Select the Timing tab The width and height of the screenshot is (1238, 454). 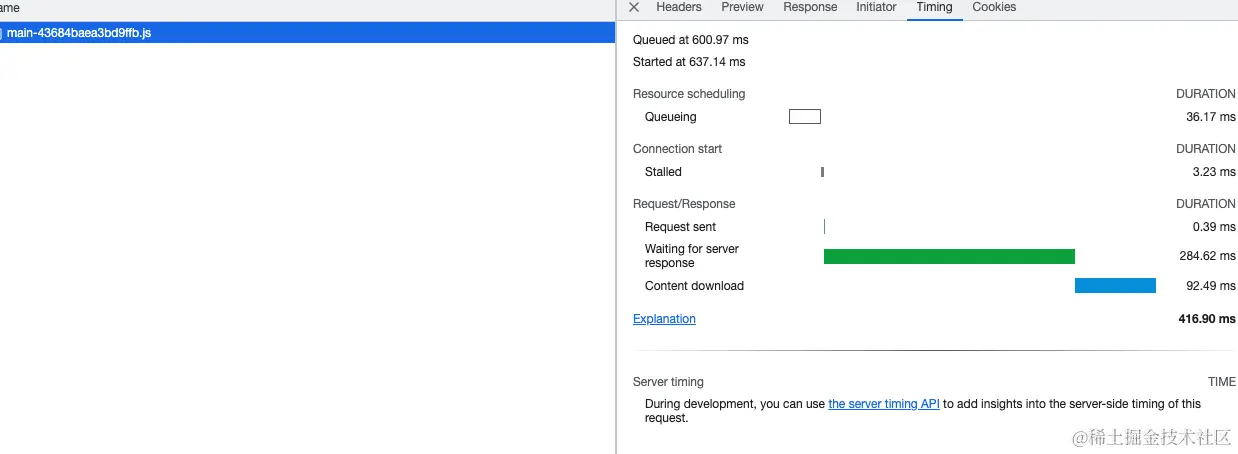point(934,7)
